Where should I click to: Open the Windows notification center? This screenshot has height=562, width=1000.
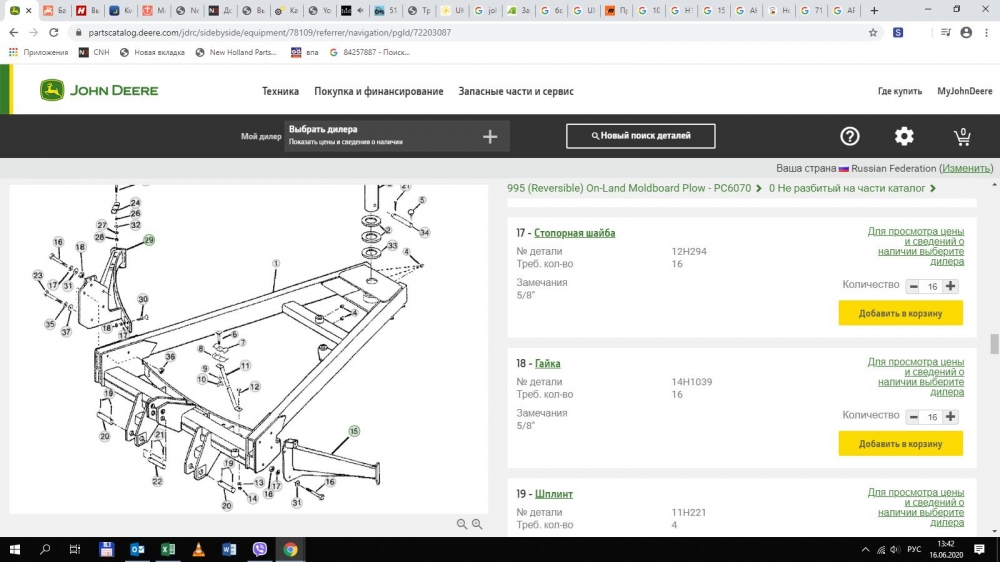point(979,549)
